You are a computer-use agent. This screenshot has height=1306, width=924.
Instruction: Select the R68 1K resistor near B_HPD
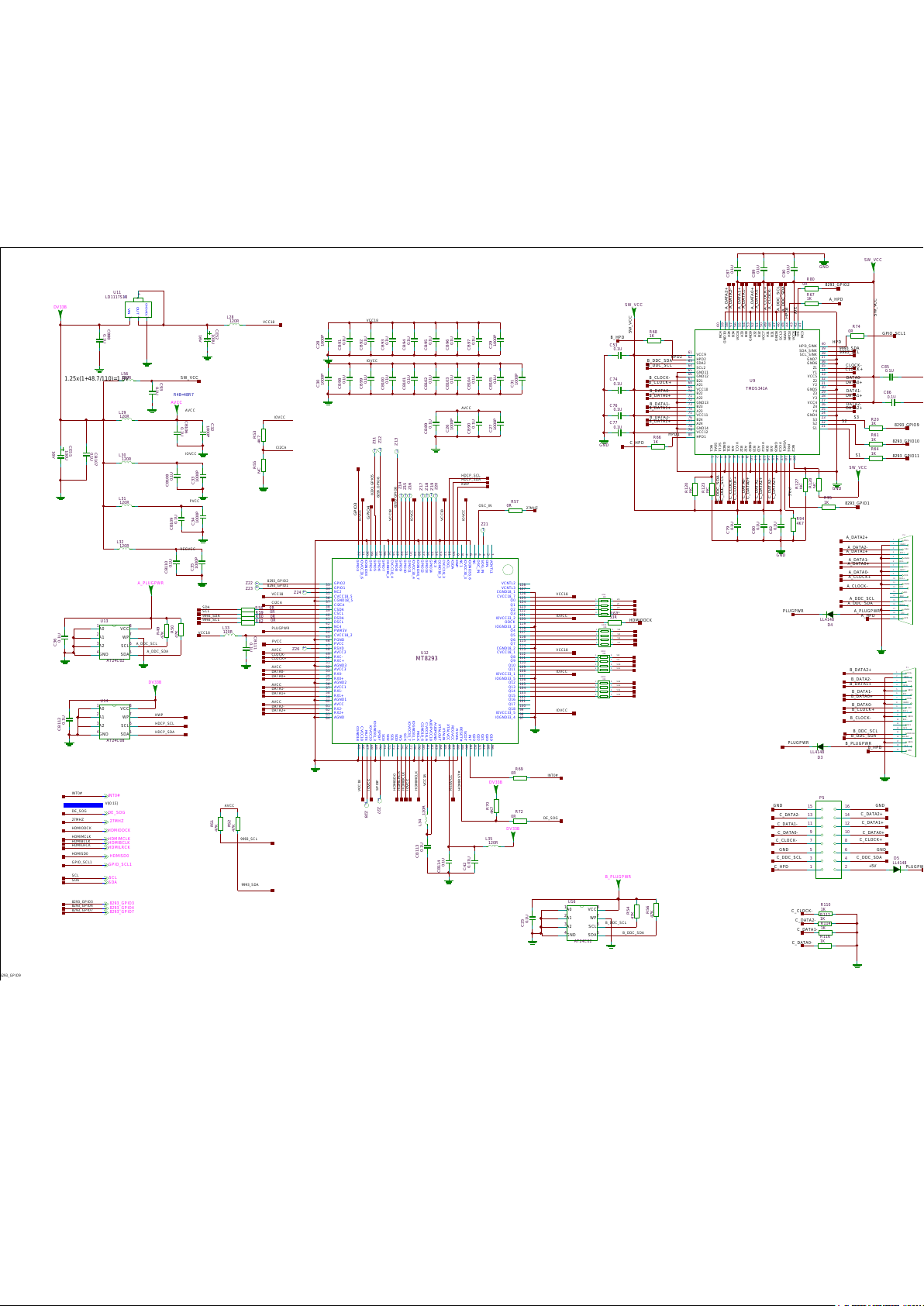pos(654,340)
